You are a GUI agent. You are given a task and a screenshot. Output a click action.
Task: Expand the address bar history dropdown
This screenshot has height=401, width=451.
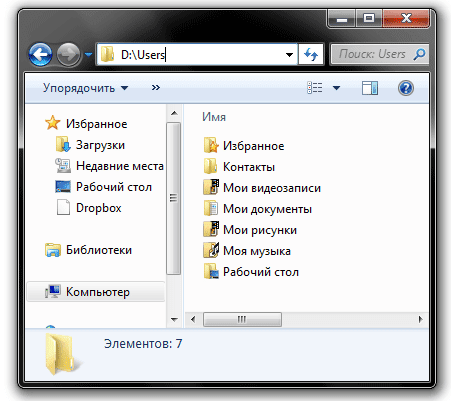pos(289,54)
